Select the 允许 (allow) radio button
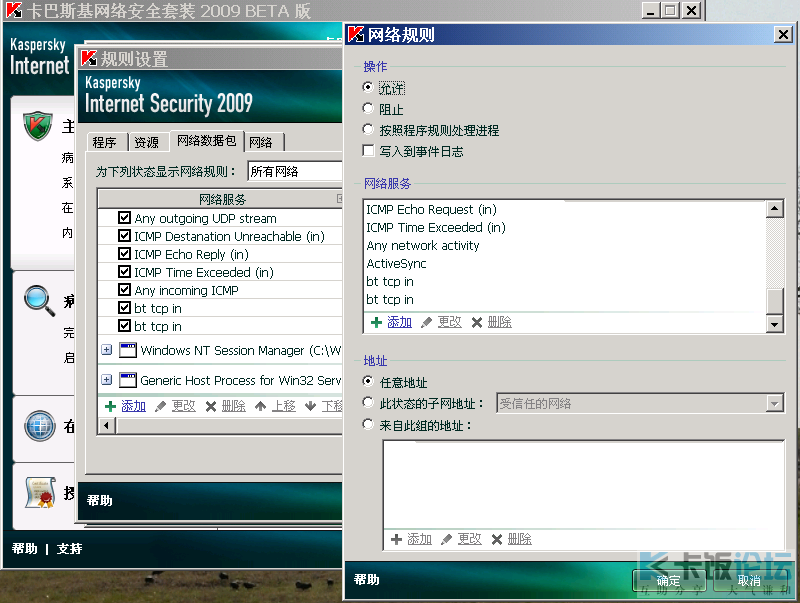The width and height of the screenshot is (800, 603). tap(368, 87)
